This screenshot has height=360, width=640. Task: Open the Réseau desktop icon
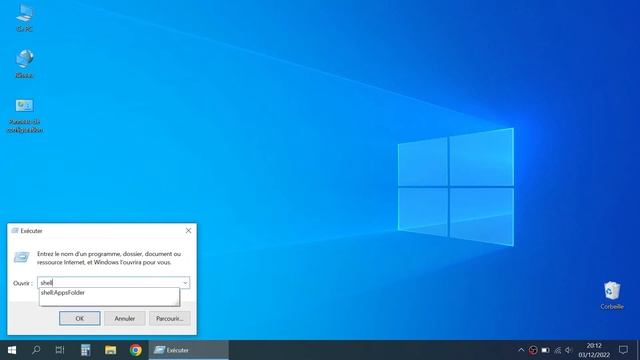click(x=24, y=63)
